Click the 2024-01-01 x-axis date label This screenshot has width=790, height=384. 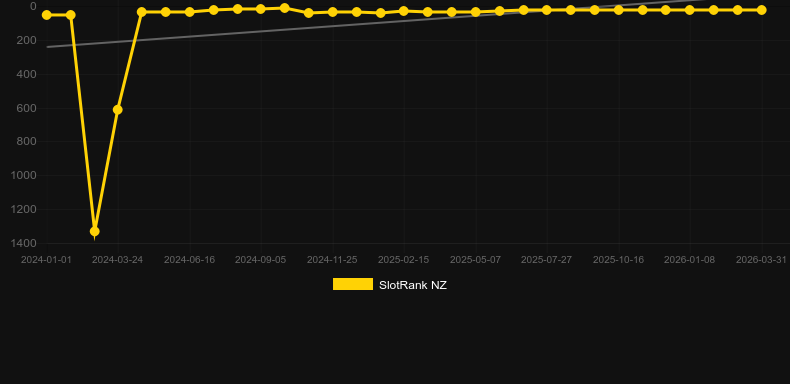(x=46, y=260)
